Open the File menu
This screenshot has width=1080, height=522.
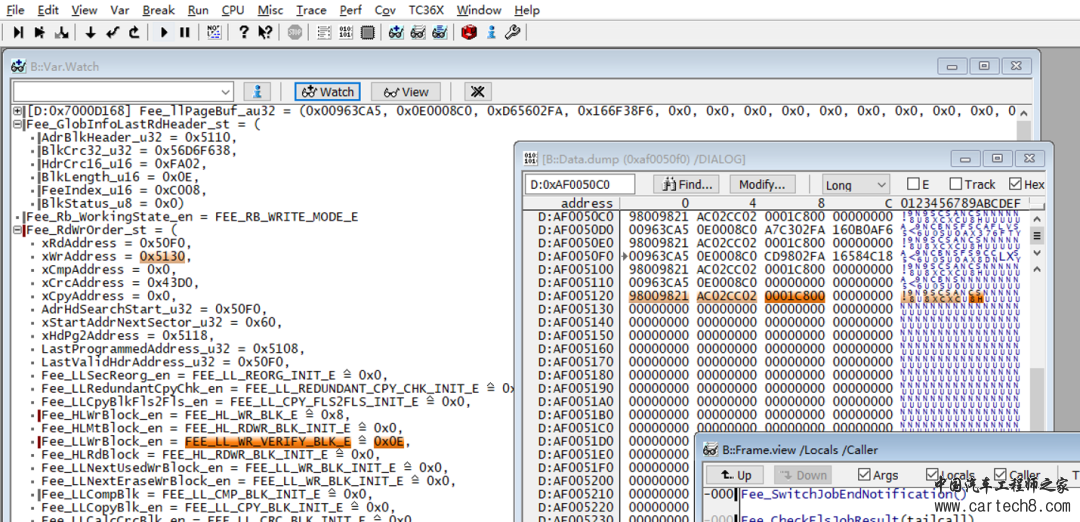(x=15, y=10)
